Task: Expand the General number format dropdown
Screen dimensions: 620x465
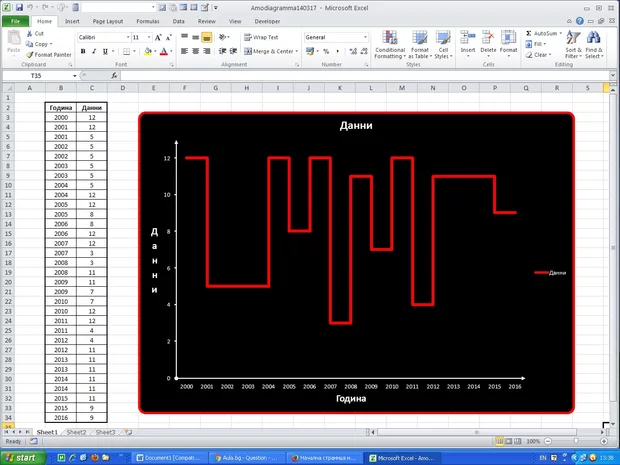Action: point(365,37)
